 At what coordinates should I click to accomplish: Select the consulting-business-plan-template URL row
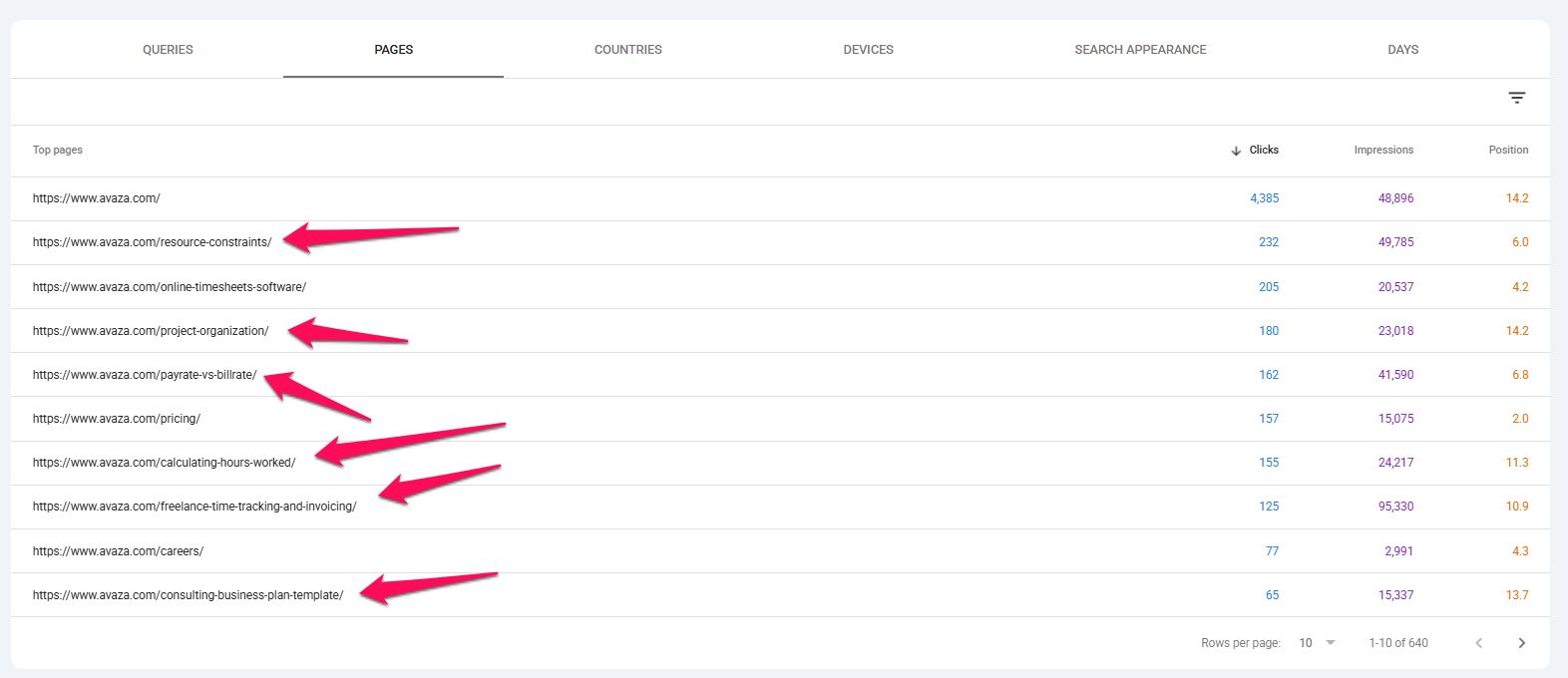click(x=780, y=594)
